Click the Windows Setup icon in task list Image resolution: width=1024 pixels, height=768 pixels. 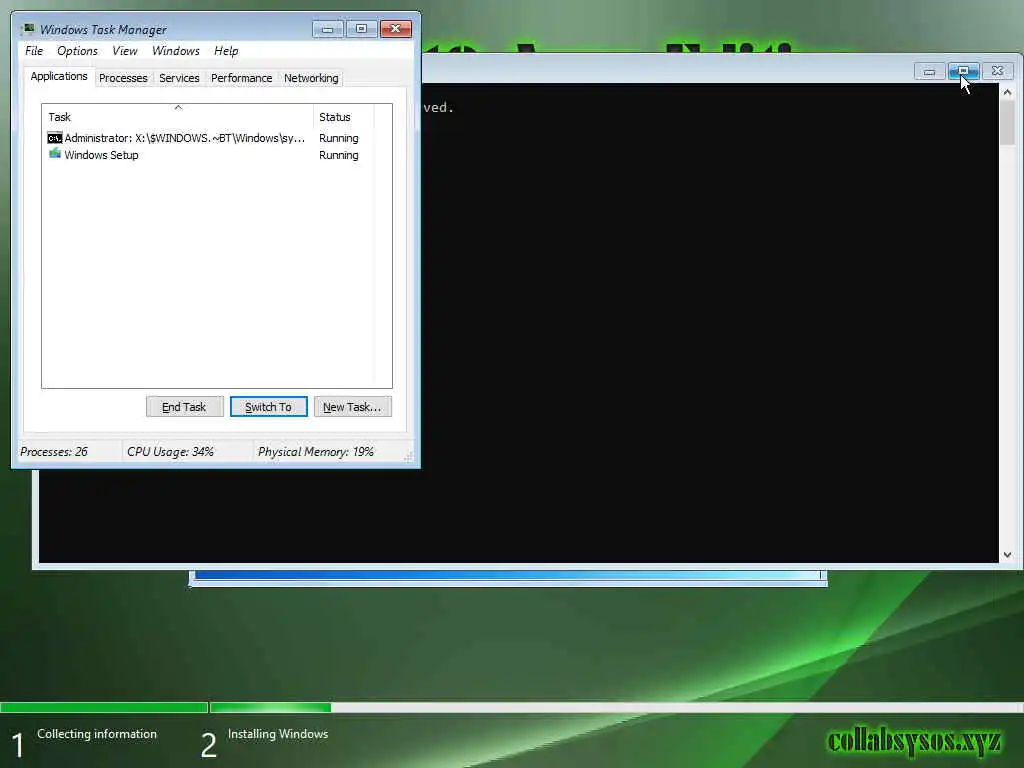pyautogui.click(x=55, y=154)
